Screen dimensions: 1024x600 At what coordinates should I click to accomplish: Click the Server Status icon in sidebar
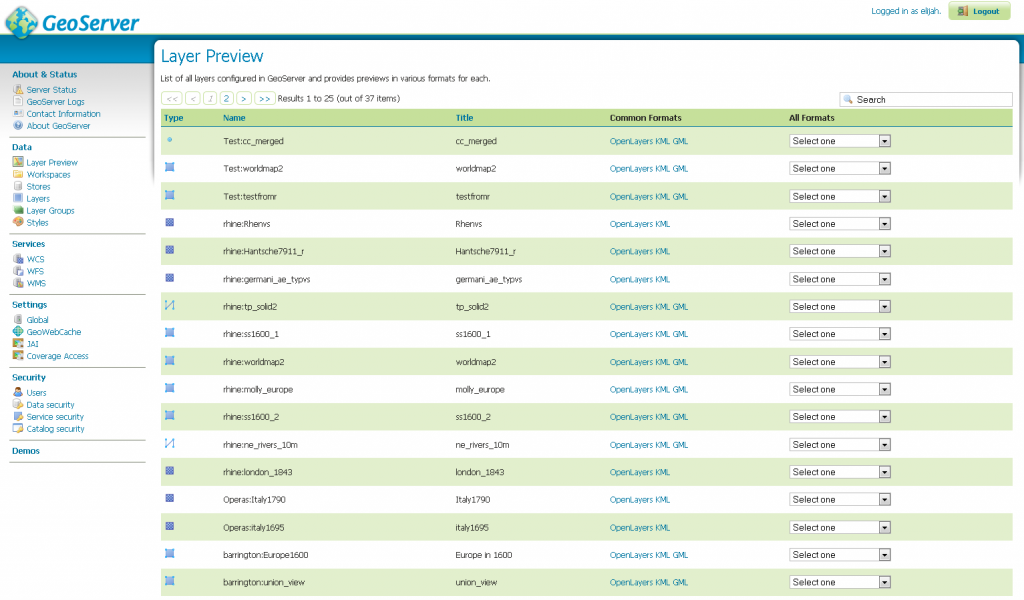click(18, 89)
